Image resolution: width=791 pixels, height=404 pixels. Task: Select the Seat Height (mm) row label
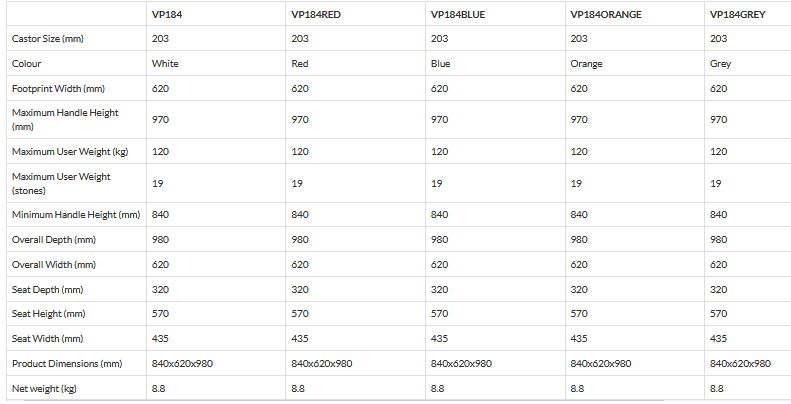[49, 314]
